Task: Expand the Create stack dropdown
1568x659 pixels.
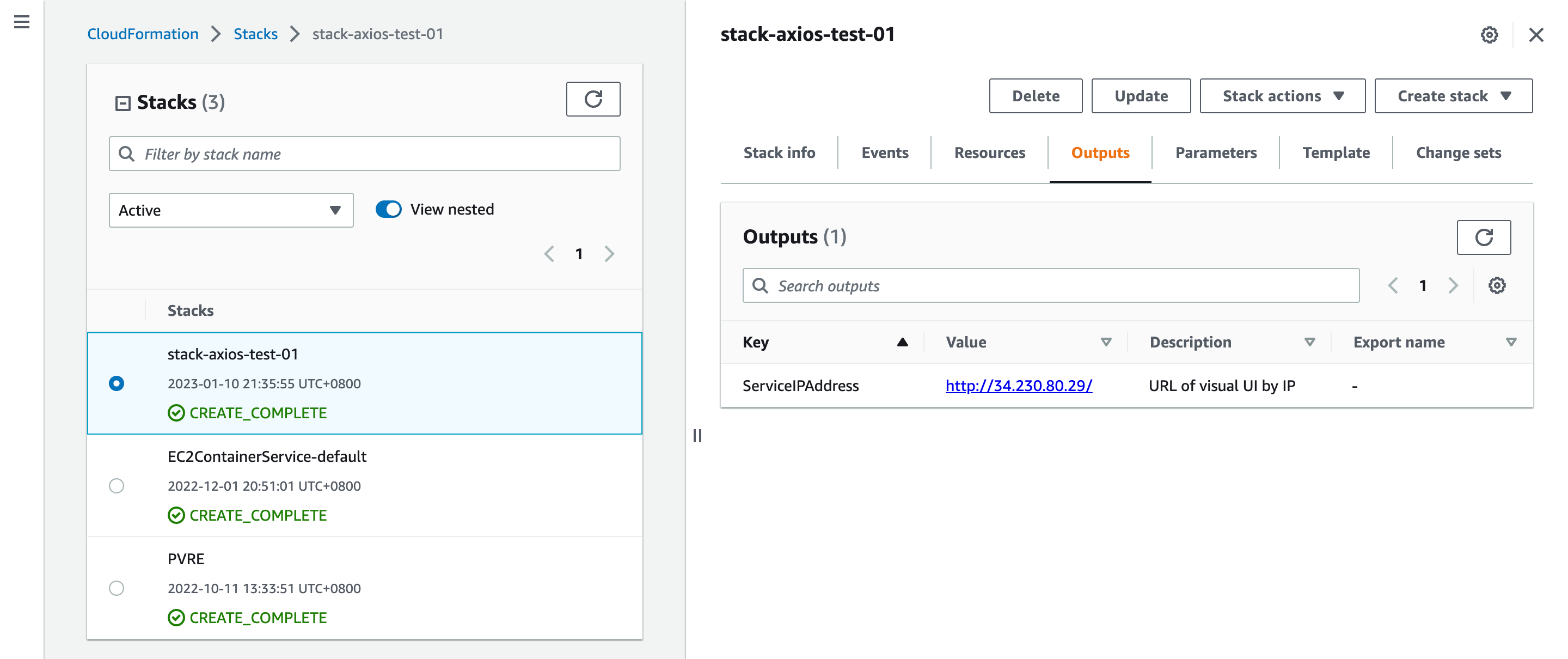Action: click(x=1453, y=96)
